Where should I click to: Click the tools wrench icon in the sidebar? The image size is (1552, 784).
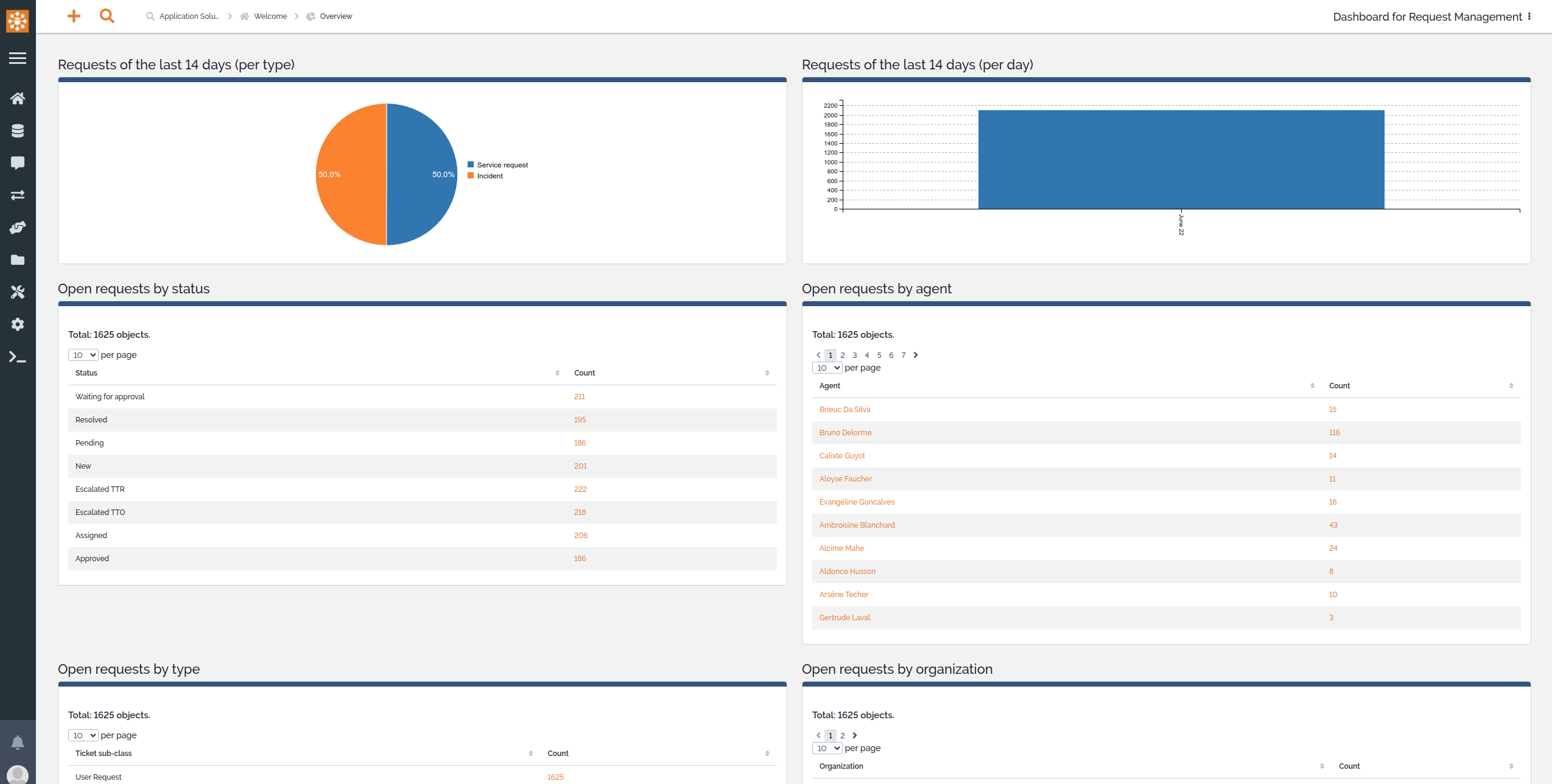pos(18,292)
